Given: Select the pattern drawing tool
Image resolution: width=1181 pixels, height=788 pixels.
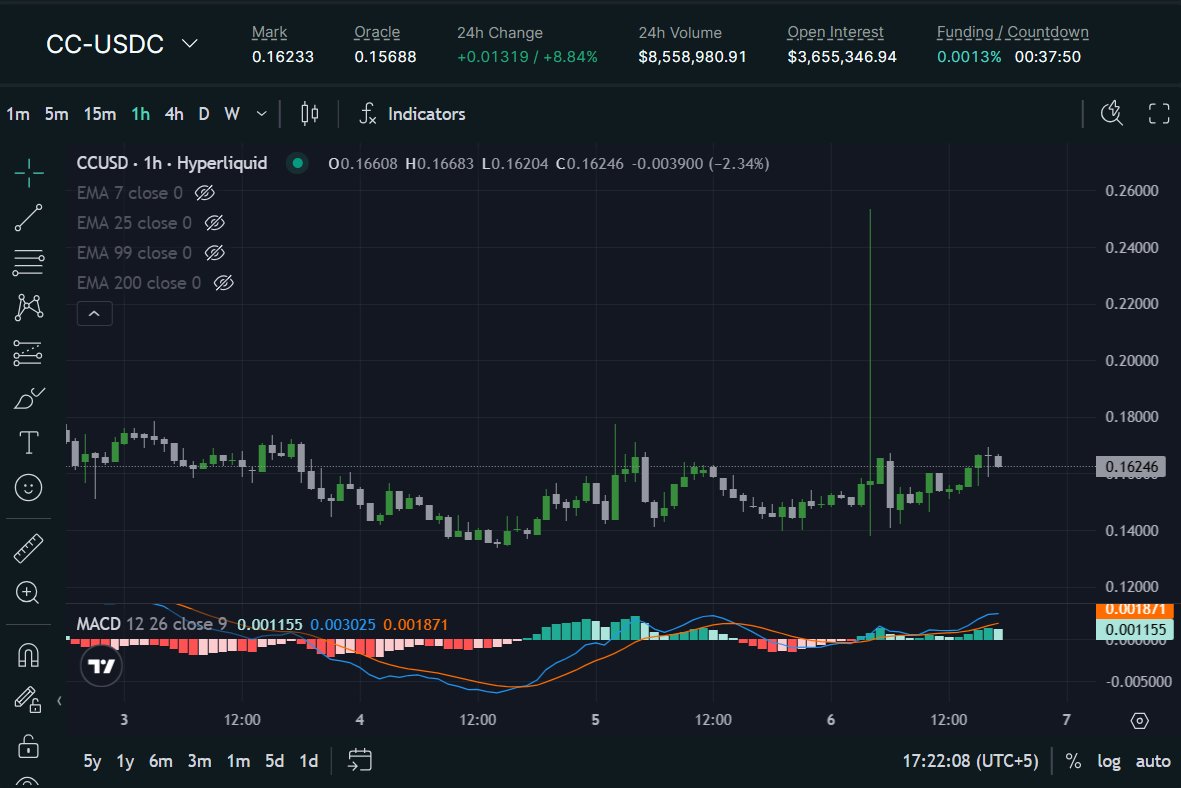Looking at the screenshot, I should tap(29, 307).
